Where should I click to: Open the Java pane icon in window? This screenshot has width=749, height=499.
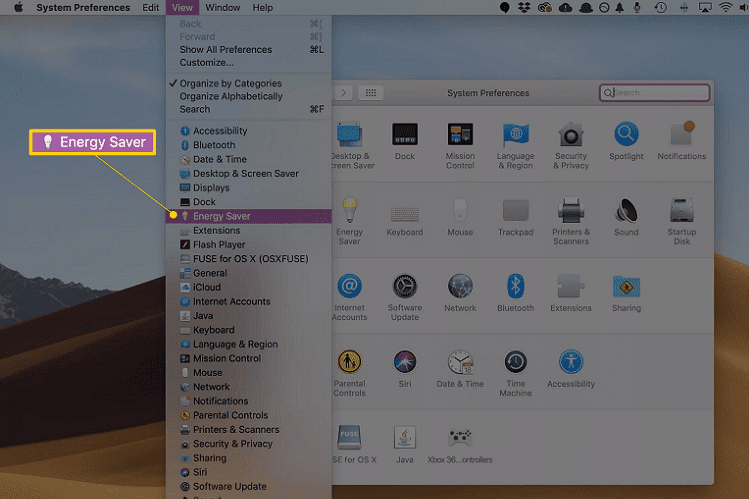point(405,437)
